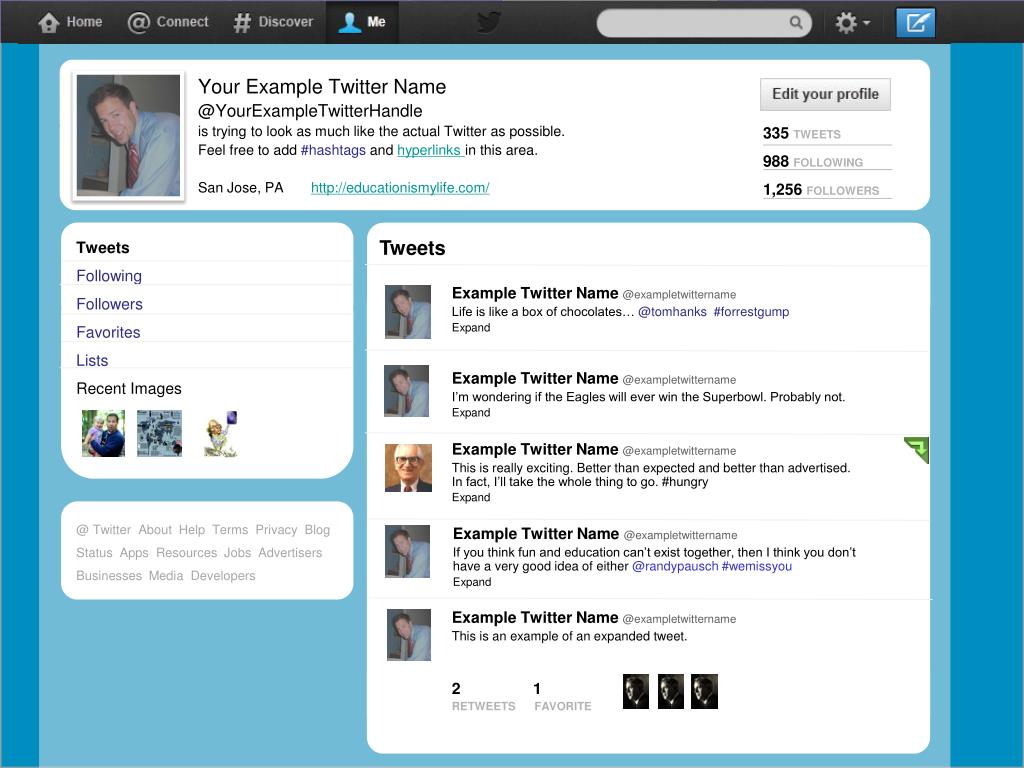Click Example Twitter Name on the #hungry tweet
This screenshot has height=768, width=1024.
pyautogui.click(x=535, y=449)
